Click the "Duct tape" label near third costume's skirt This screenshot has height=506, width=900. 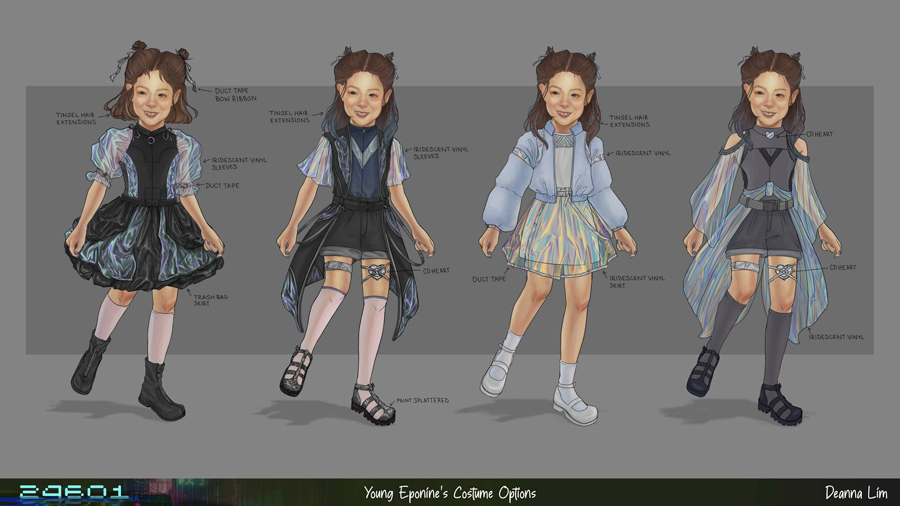(x=486, y=279)
